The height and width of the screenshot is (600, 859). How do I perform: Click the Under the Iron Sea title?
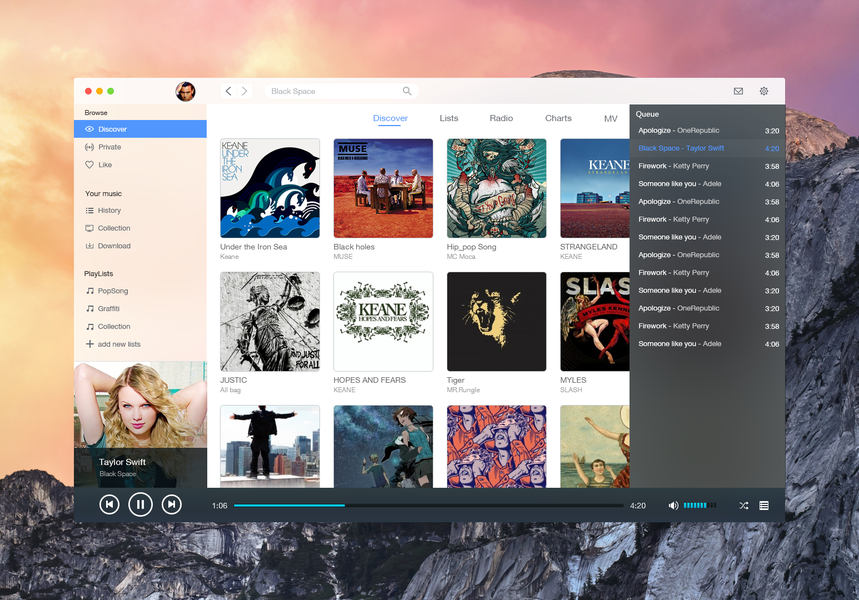pyautogui.click(x=254, y=247)
